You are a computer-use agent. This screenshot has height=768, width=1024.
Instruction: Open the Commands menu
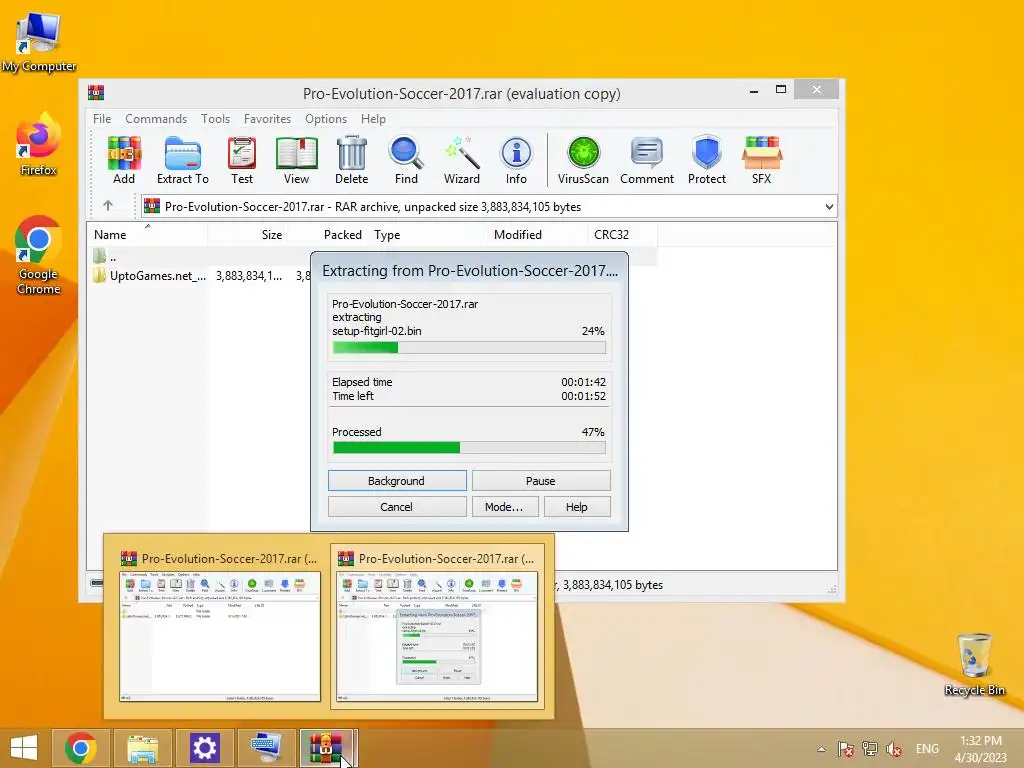click(156, 119)
